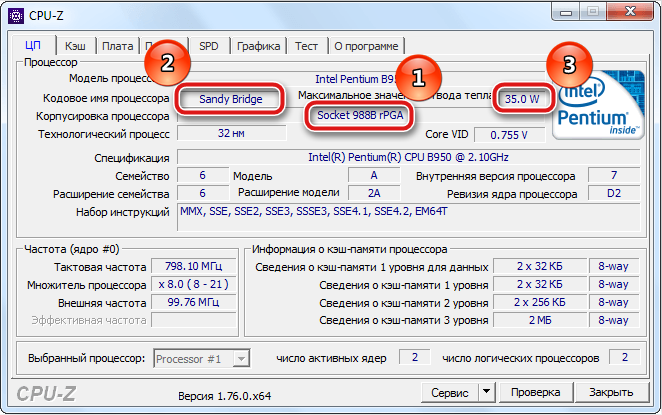
Task: Open the Processor #1 selection dropdown
Action: click(x=201, y=359)
